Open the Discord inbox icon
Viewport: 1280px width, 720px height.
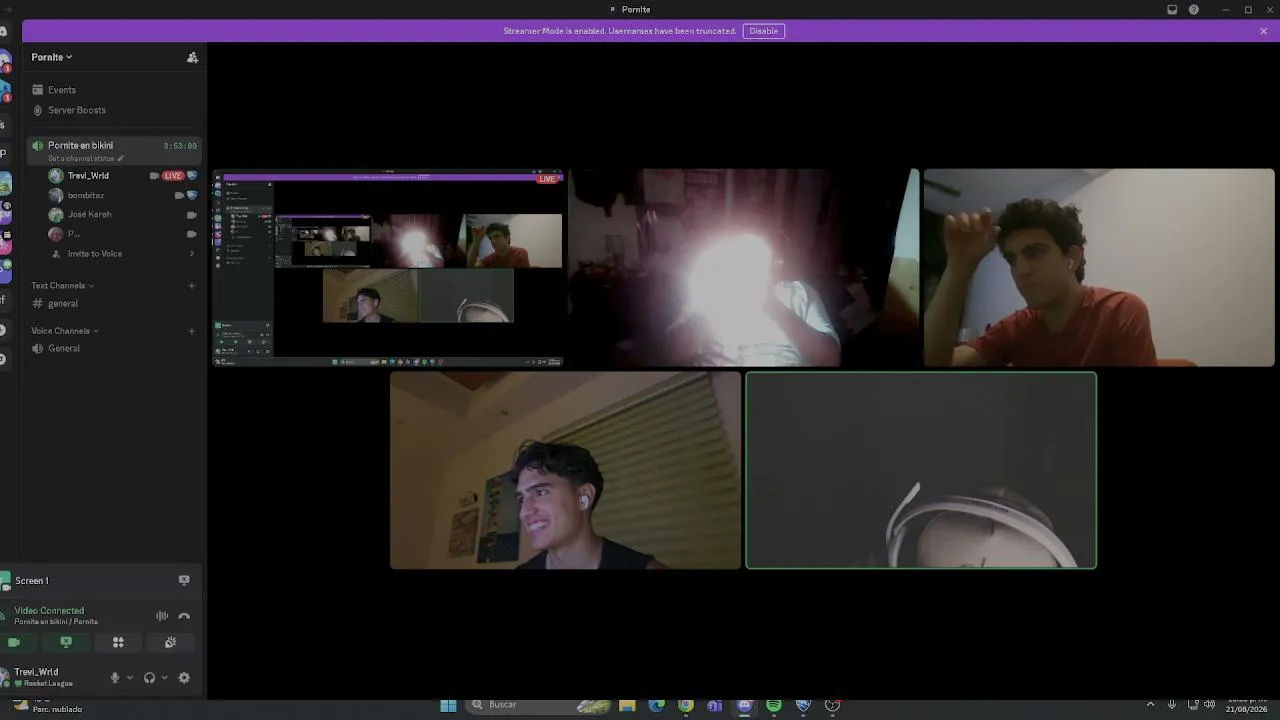[x=1172, y=10]
